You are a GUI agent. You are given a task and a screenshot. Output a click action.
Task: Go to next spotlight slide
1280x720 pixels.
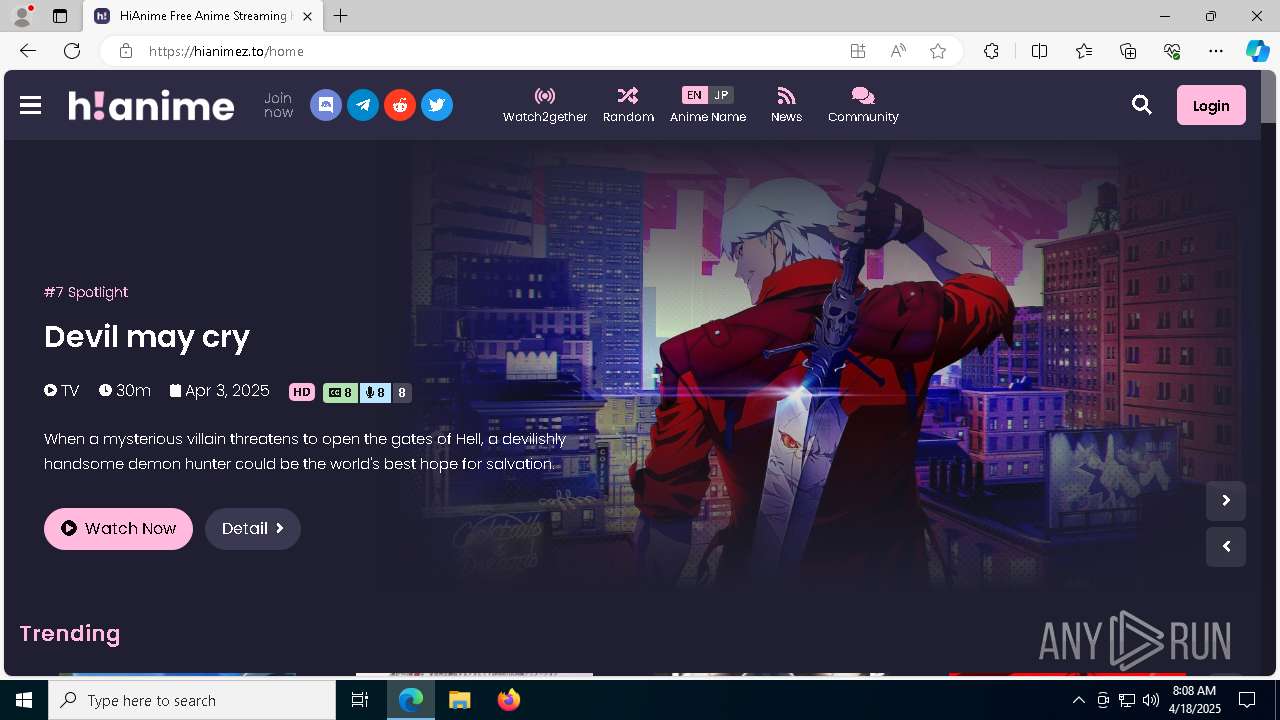point(1226,501)
